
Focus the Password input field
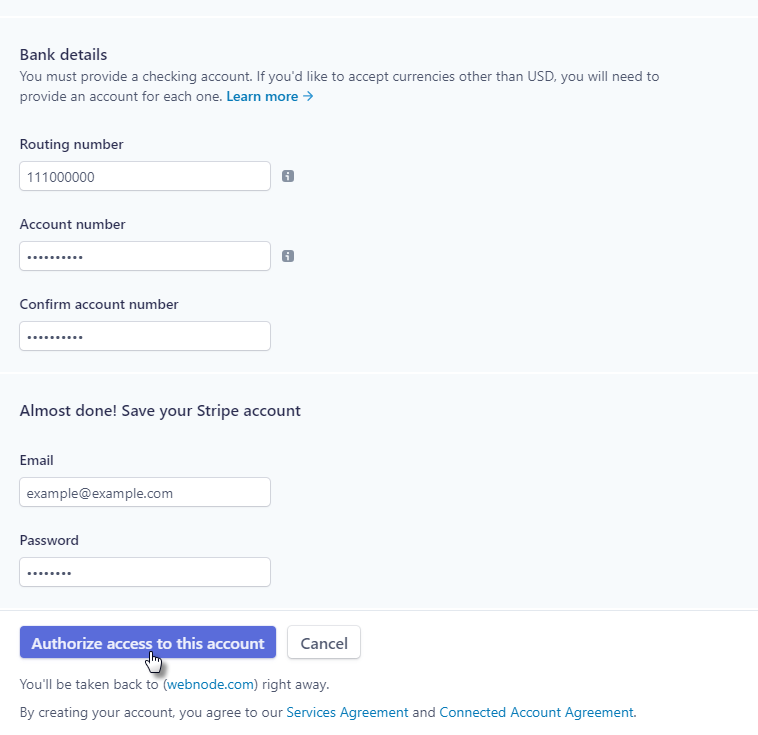click(145, 572)
